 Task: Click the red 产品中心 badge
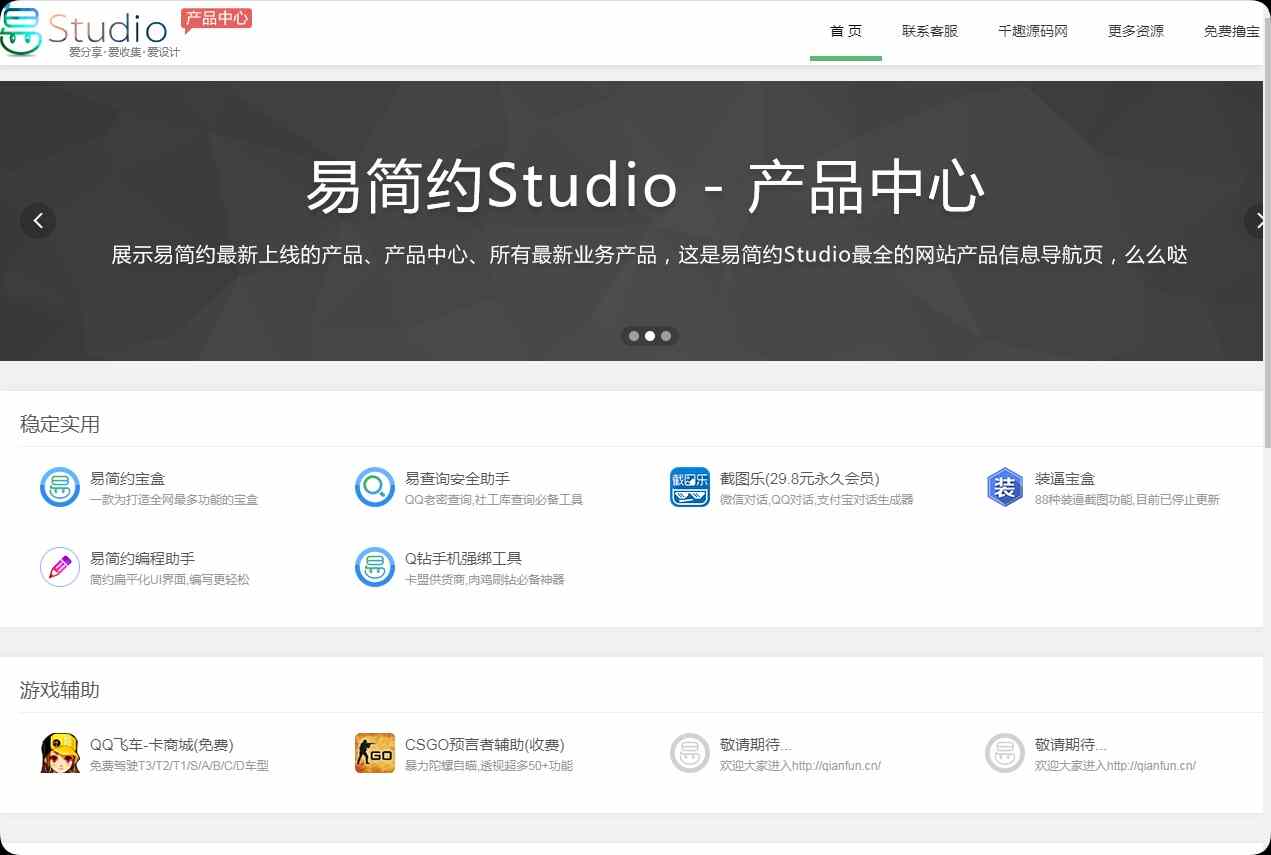pyautogui.click(x=216, y=17)
